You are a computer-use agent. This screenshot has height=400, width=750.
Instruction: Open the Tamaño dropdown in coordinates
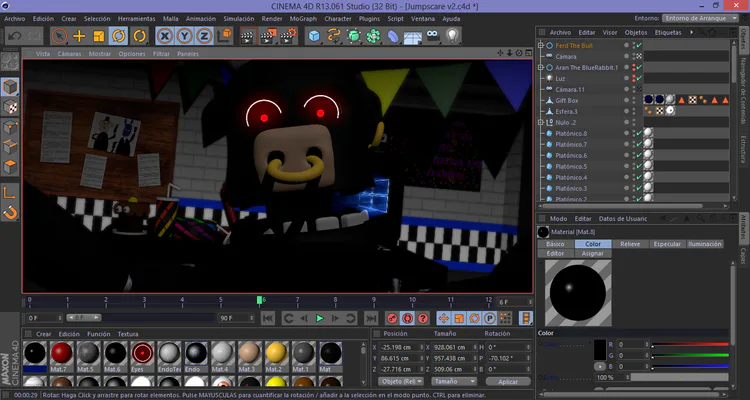click(x=454, y=381)
